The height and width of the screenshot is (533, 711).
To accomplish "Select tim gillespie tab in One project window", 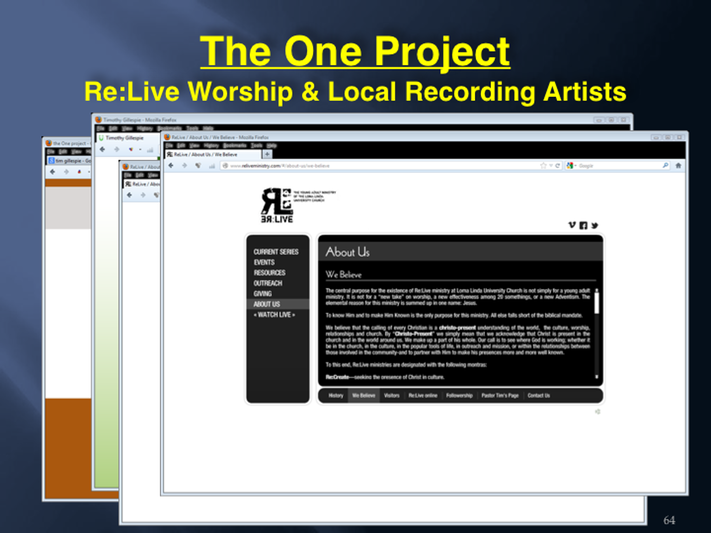I will click(69, 161).
